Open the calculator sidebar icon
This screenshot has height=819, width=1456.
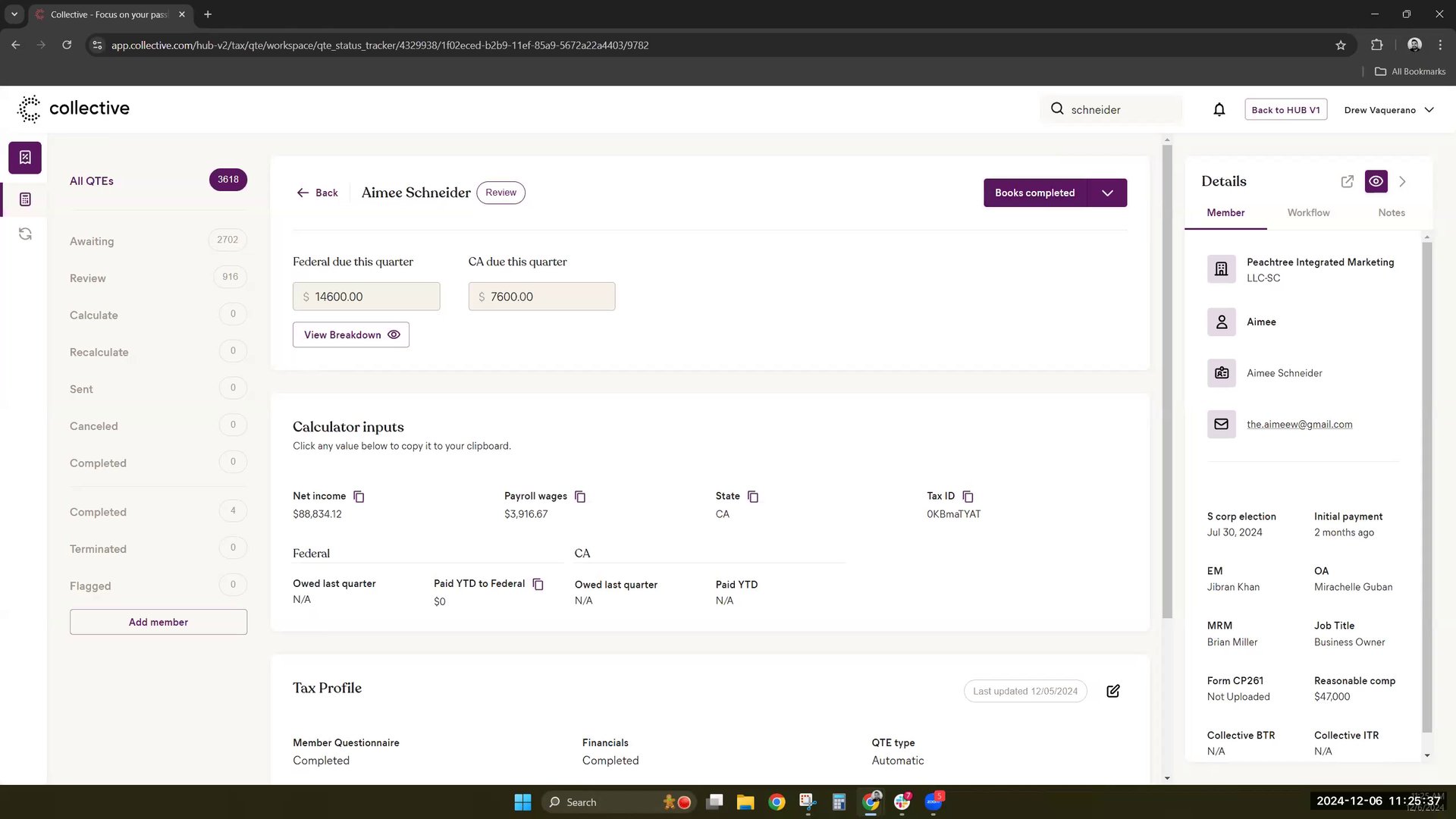click(25, 199)
